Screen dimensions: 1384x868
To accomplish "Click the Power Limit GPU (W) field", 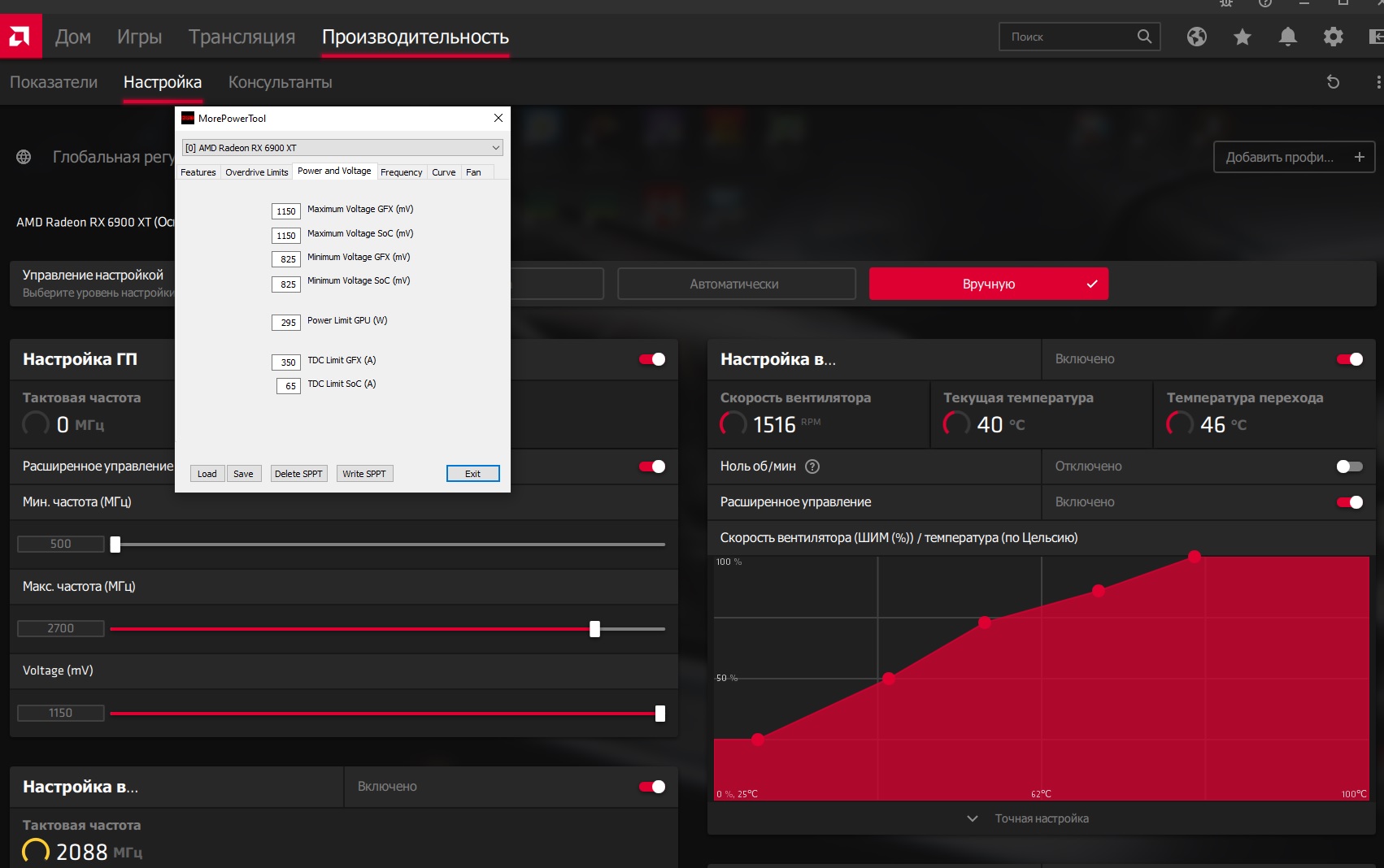I will pyautogui.click(x=286, y=323).
